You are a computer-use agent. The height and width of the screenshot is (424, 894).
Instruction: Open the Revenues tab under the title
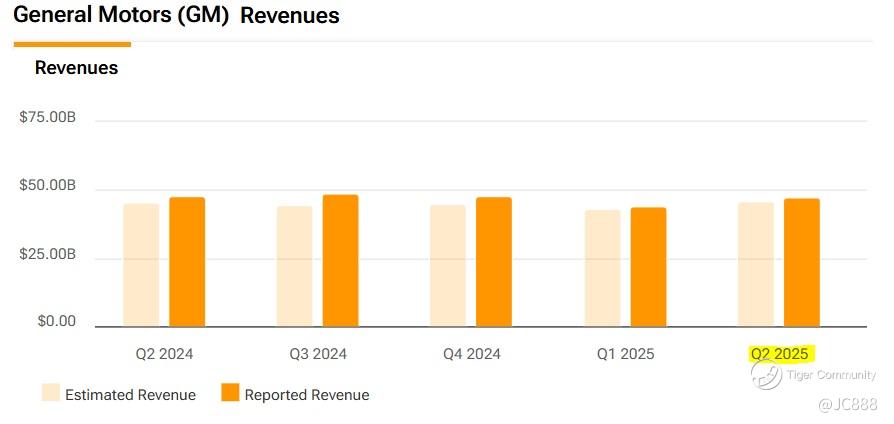click(76, 67)
